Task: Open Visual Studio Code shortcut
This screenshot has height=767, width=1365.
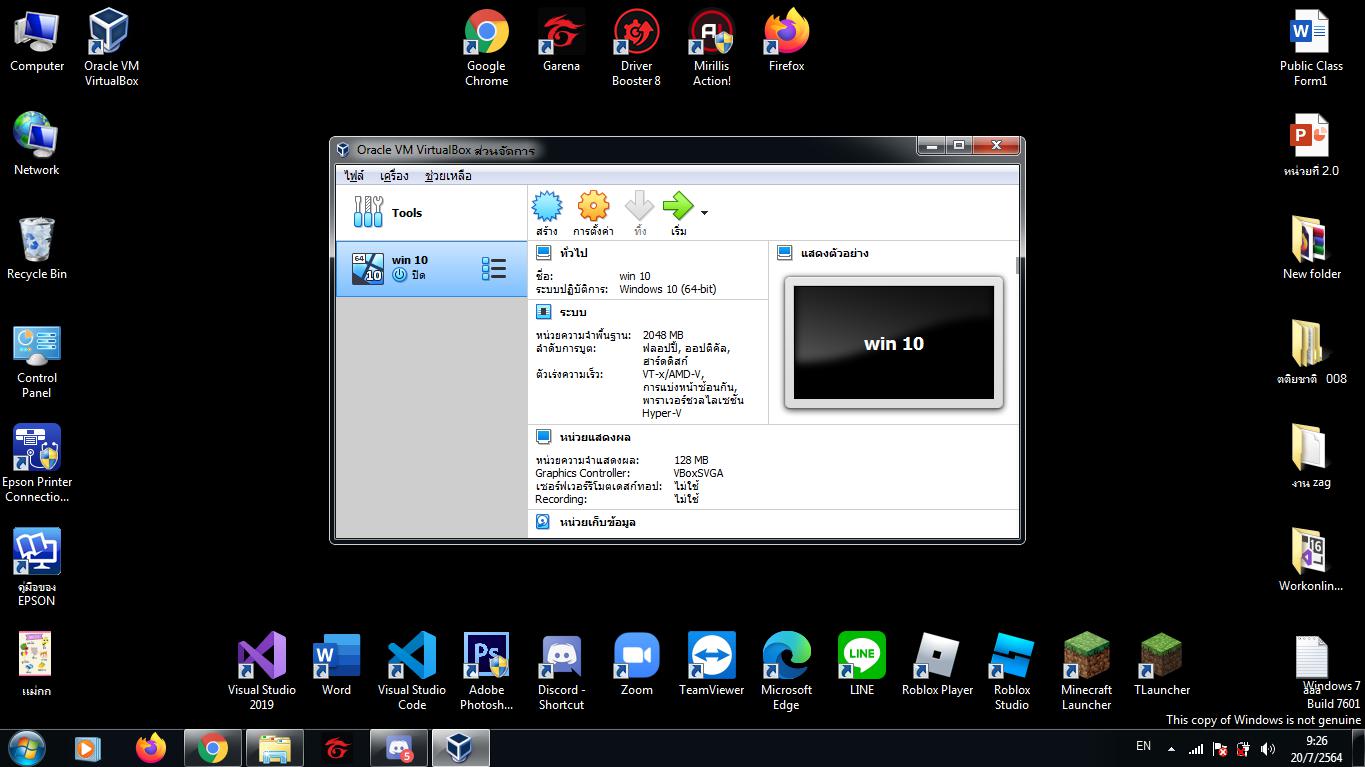Action: pos(412,672)
